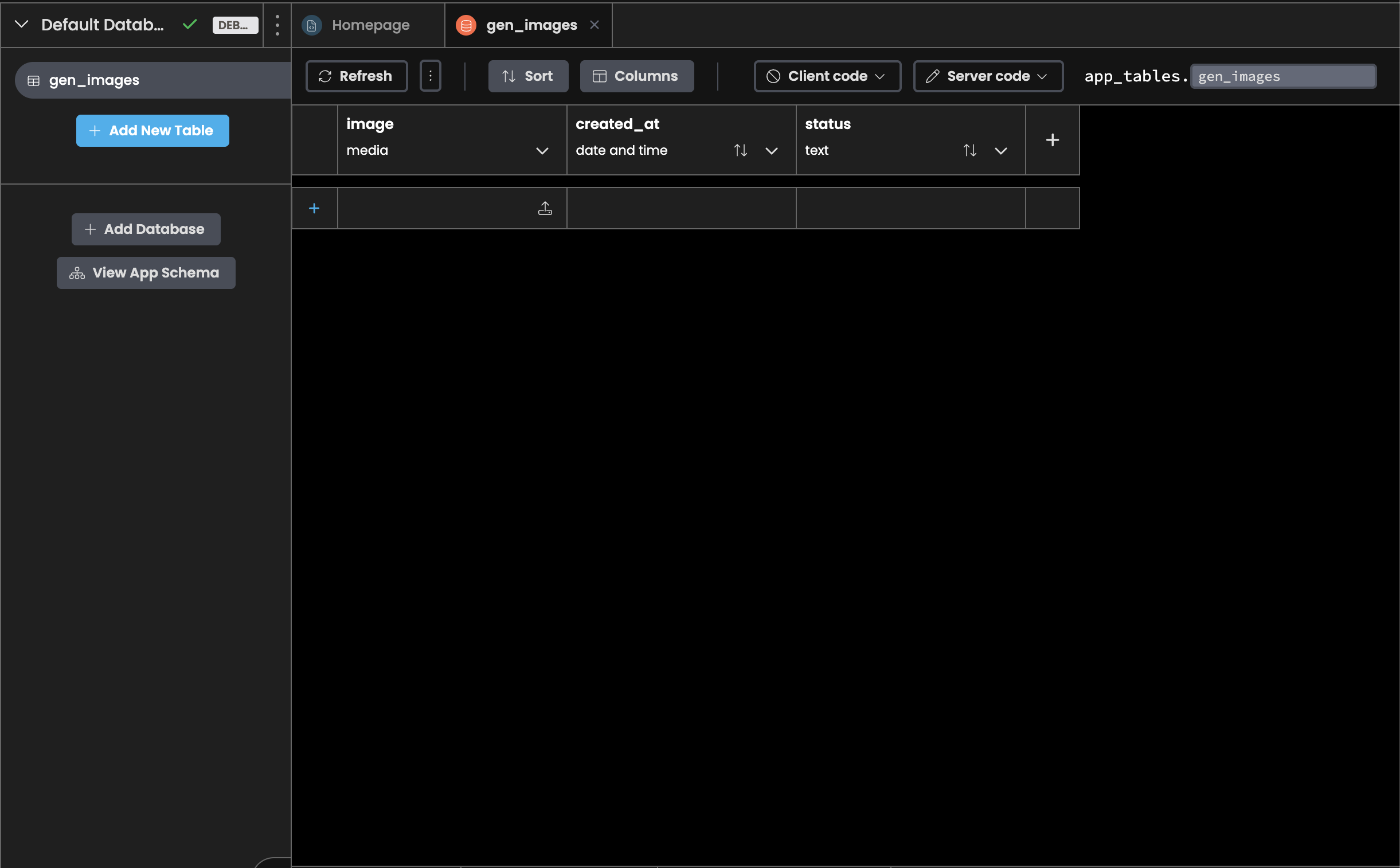Click the Add New Table button
Image resolution: width=1400 pixels, height=868 pixels.
coord(152,130)
